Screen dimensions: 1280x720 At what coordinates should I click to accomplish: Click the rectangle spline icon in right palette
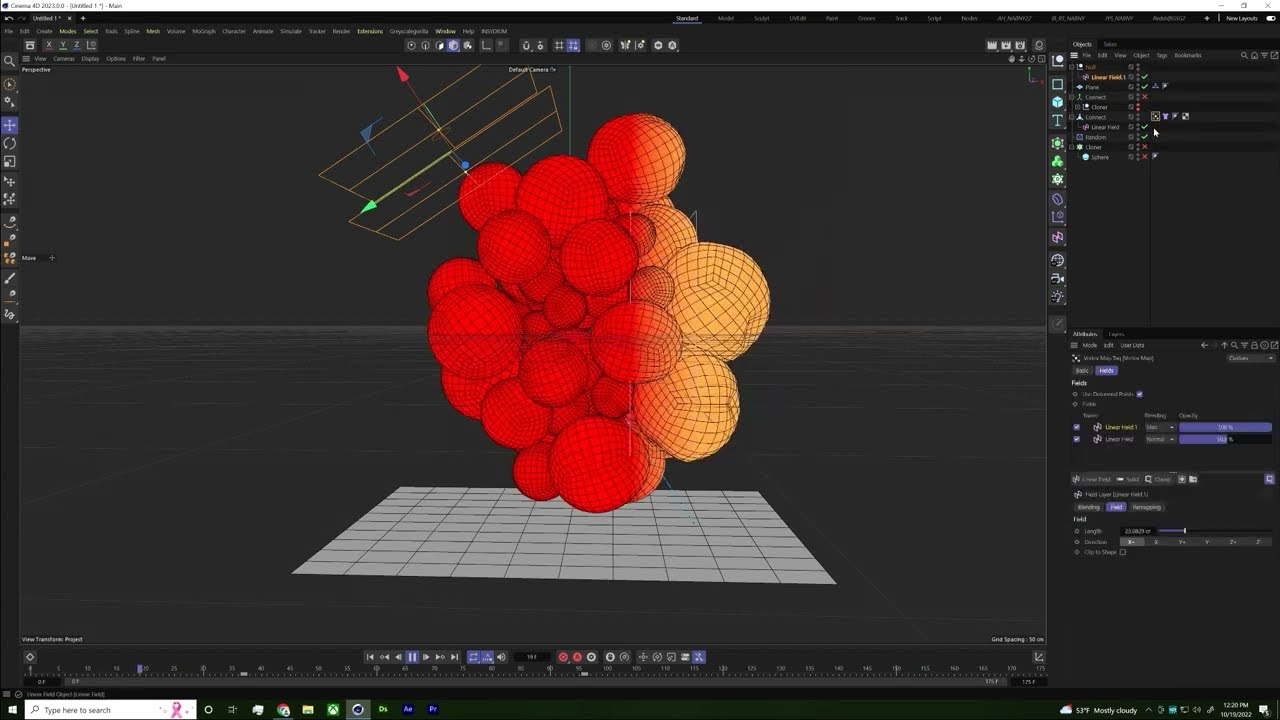(1058, 84)
